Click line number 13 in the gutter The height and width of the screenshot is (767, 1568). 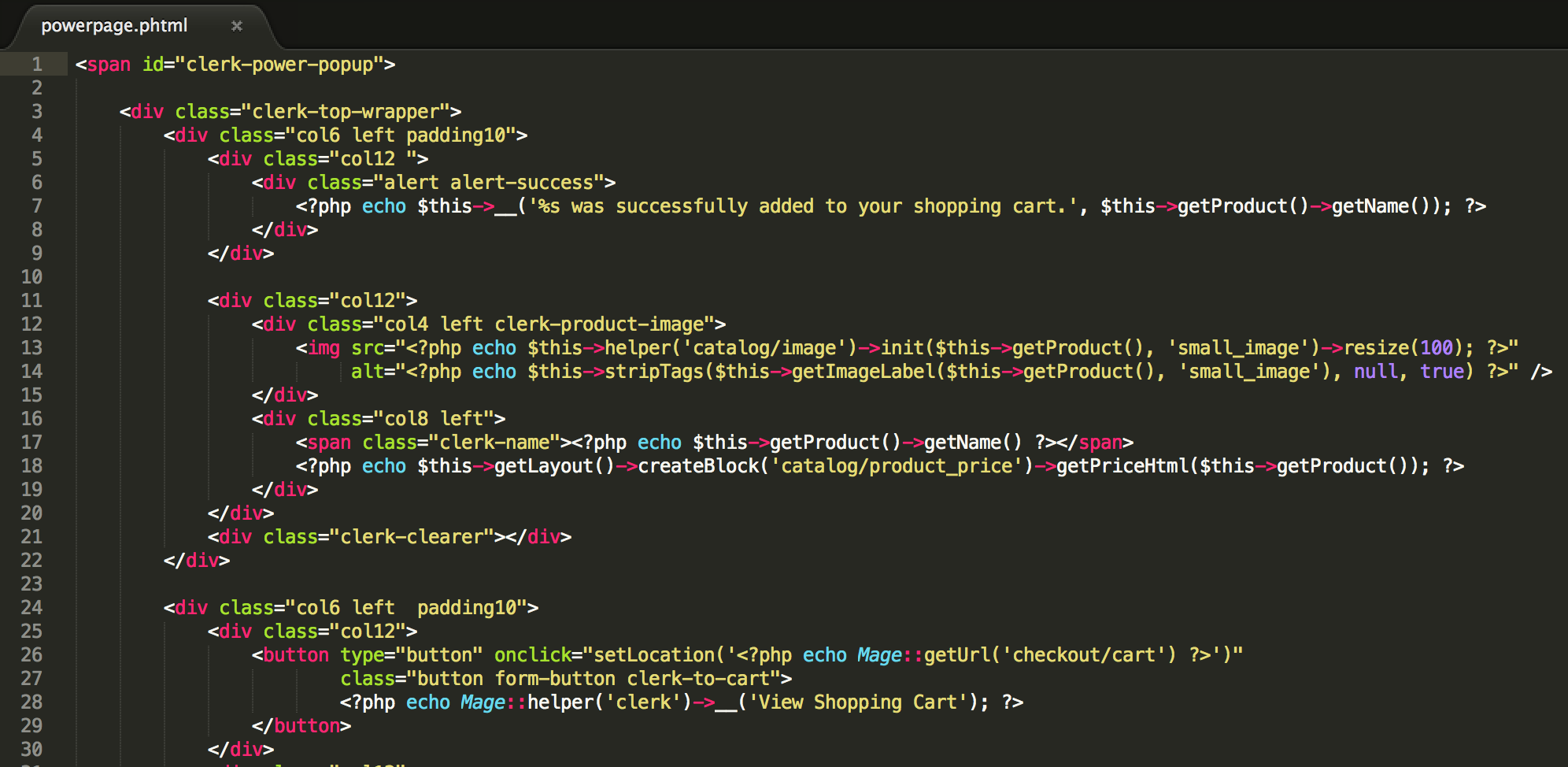tap(31, 348)
